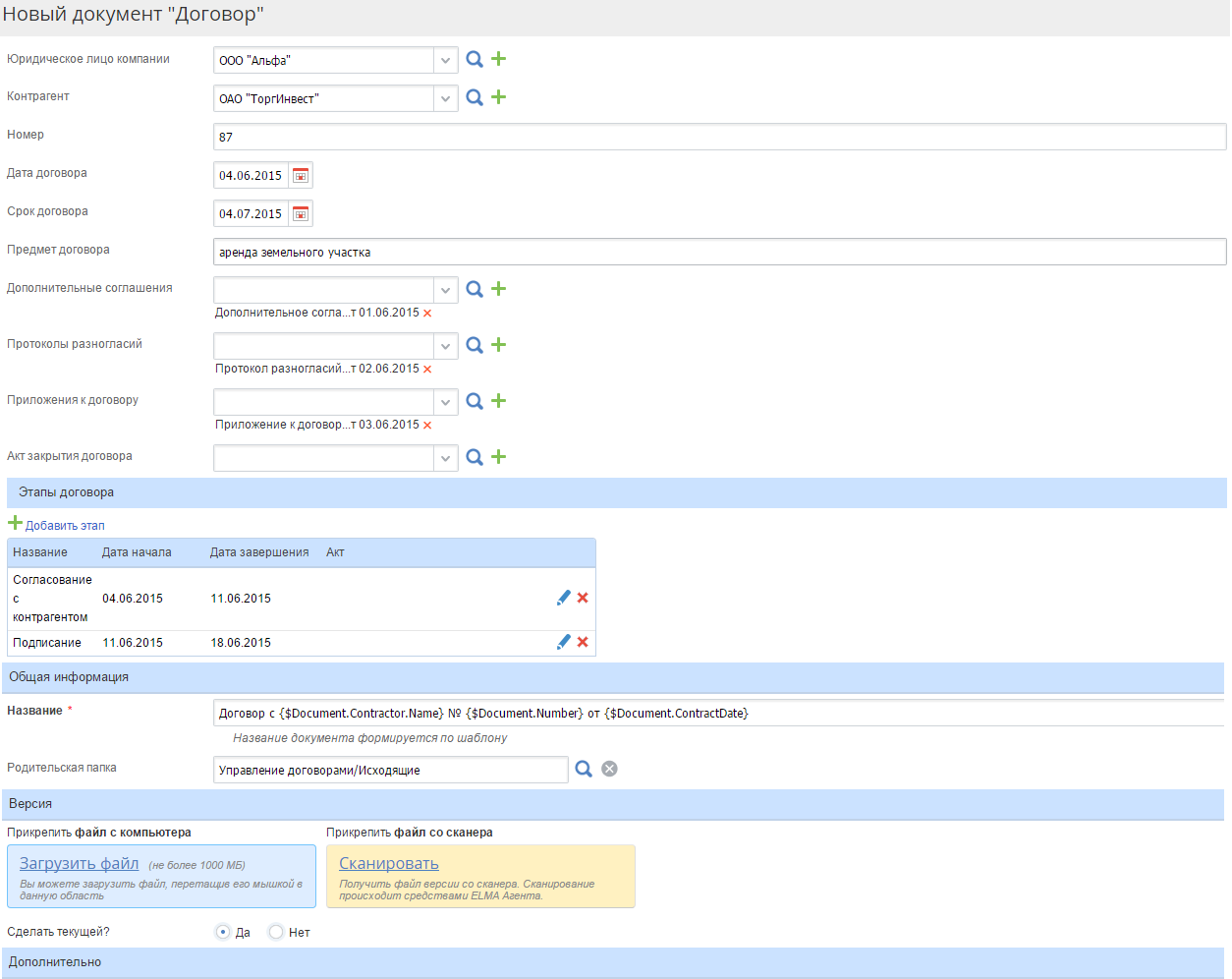Expand the Акт закрытия договора dropdown
The image size is (1232, 979).
coord(445,458)
